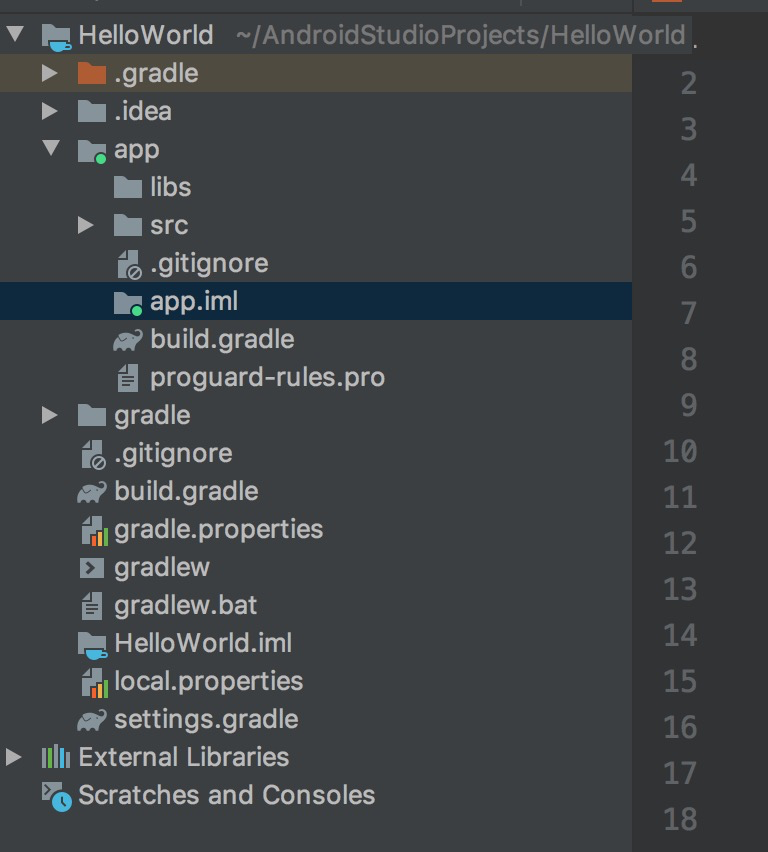Click the app .gitignore file icon
This screenshot has height=852, width=768.
coord(130,265)
